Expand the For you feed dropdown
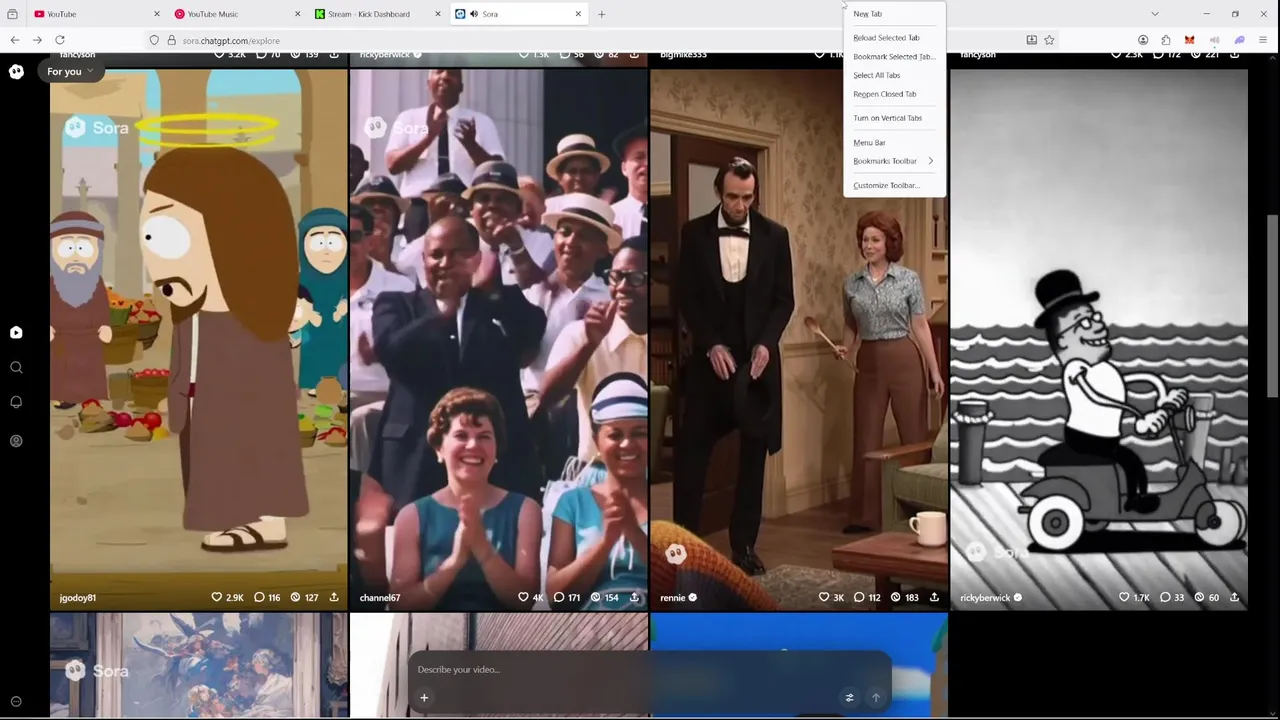Viewport: 1280px width, 720px height. [x=70, y=71]
